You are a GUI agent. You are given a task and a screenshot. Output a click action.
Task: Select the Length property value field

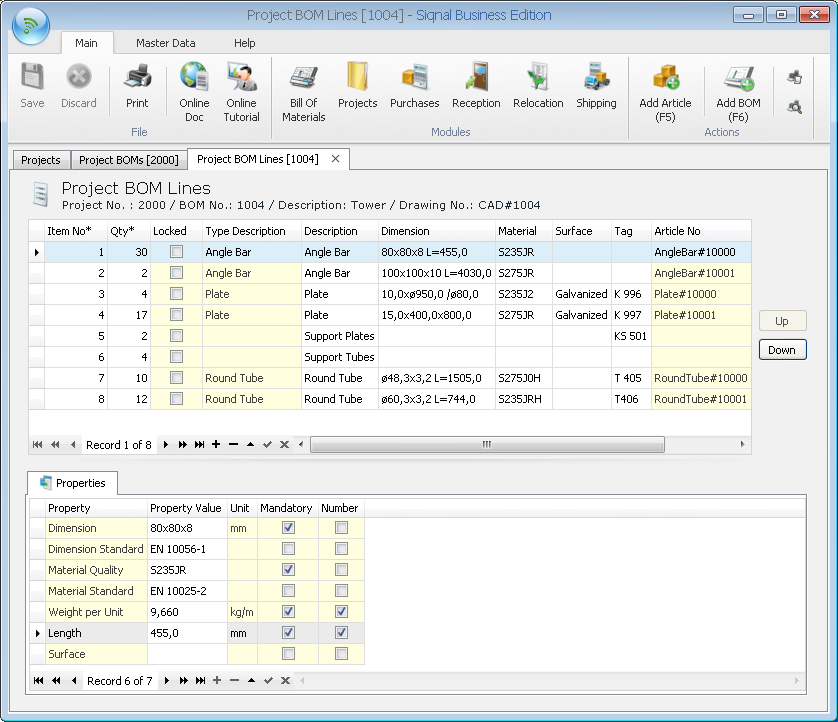pyautogui.click(x=186, y=633)
